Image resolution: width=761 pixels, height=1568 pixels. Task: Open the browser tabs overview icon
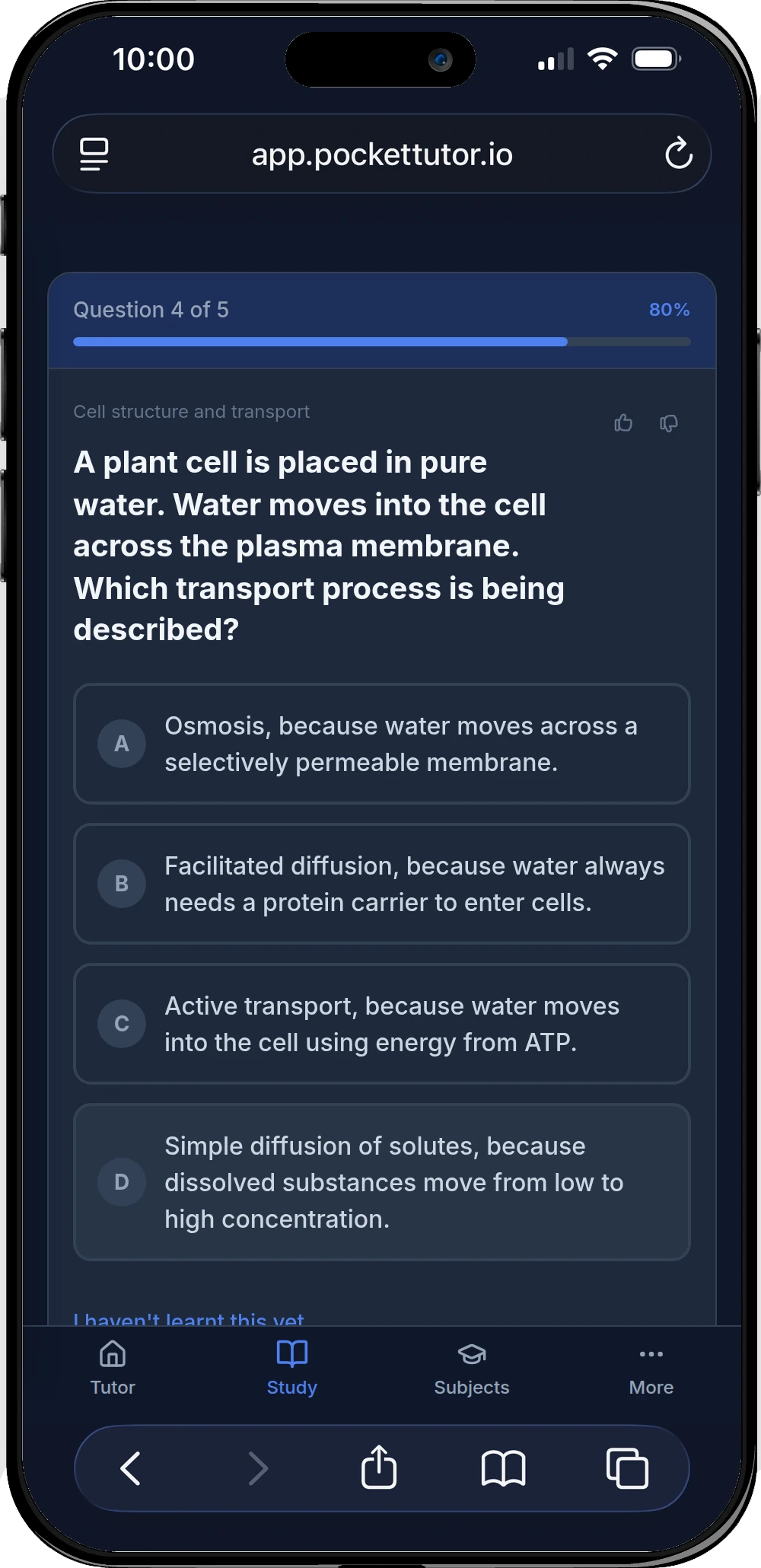(627, 1468)
